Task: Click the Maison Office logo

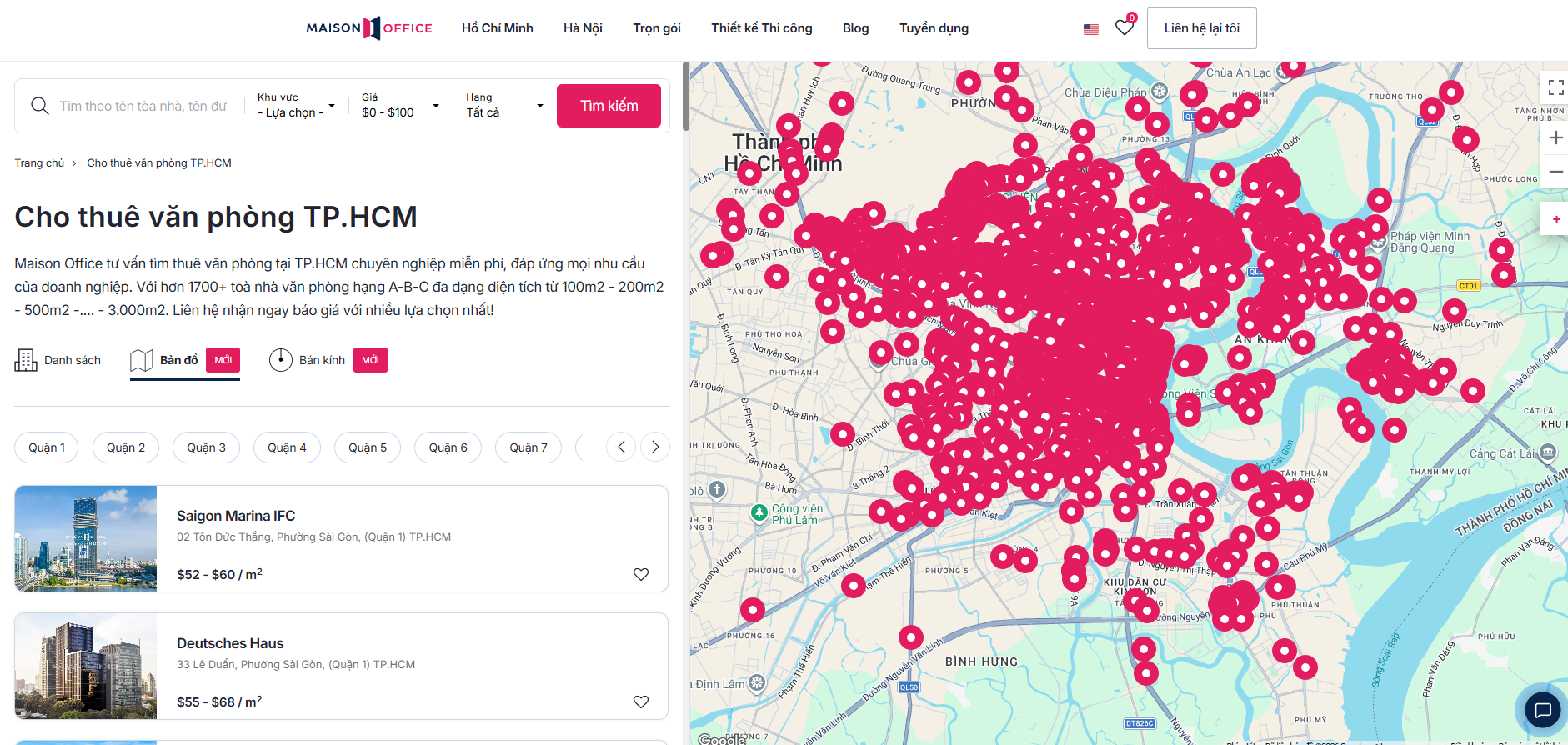Action: click(x=369, y=28)
